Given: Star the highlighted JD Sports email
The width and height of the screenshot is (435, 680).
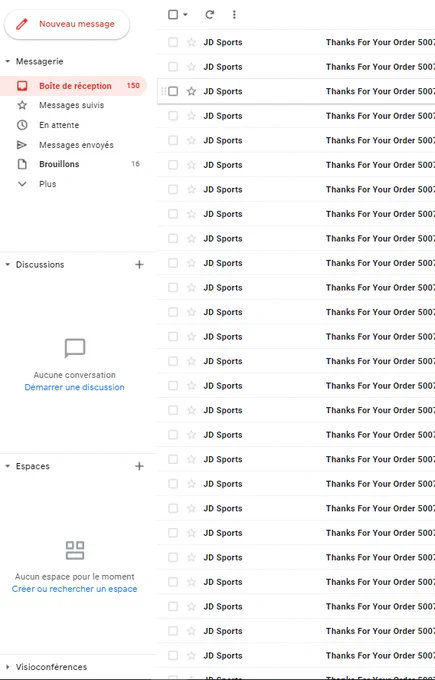Looking at the screenshot, I should 191,91.
